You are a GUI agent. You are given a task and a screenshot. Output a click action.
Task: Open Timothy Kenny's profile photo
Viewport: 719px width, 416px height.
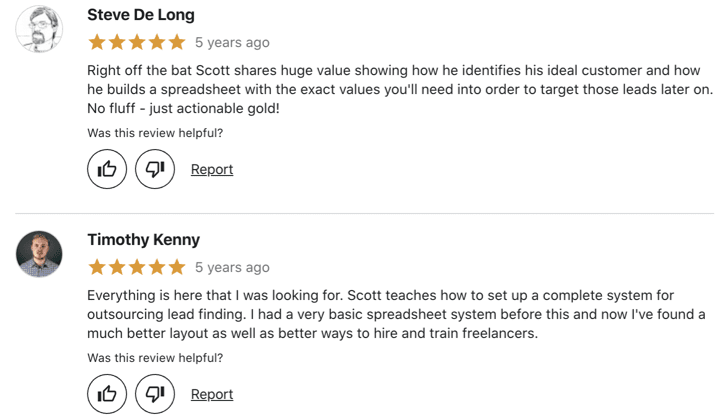[39, 254]
